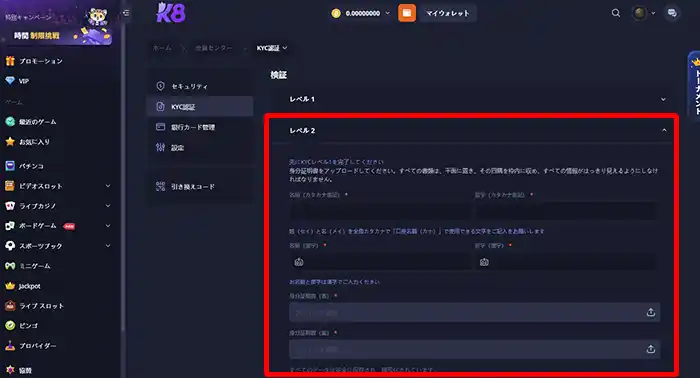Click the 会員センター breadcrumb link
Viewport: 700px width, 378px height.
pyautogui.click(x=214, y=48)
